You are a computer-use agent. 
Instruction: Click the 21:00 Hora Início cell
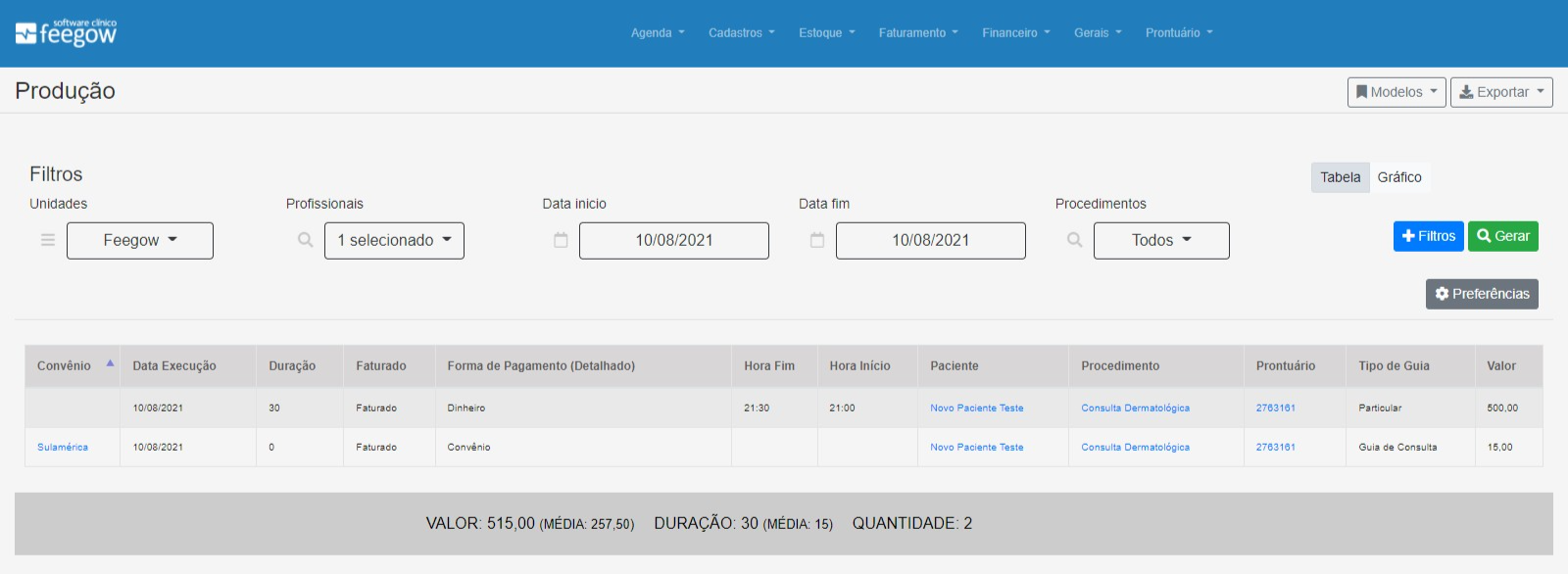(x=867, y=408)
